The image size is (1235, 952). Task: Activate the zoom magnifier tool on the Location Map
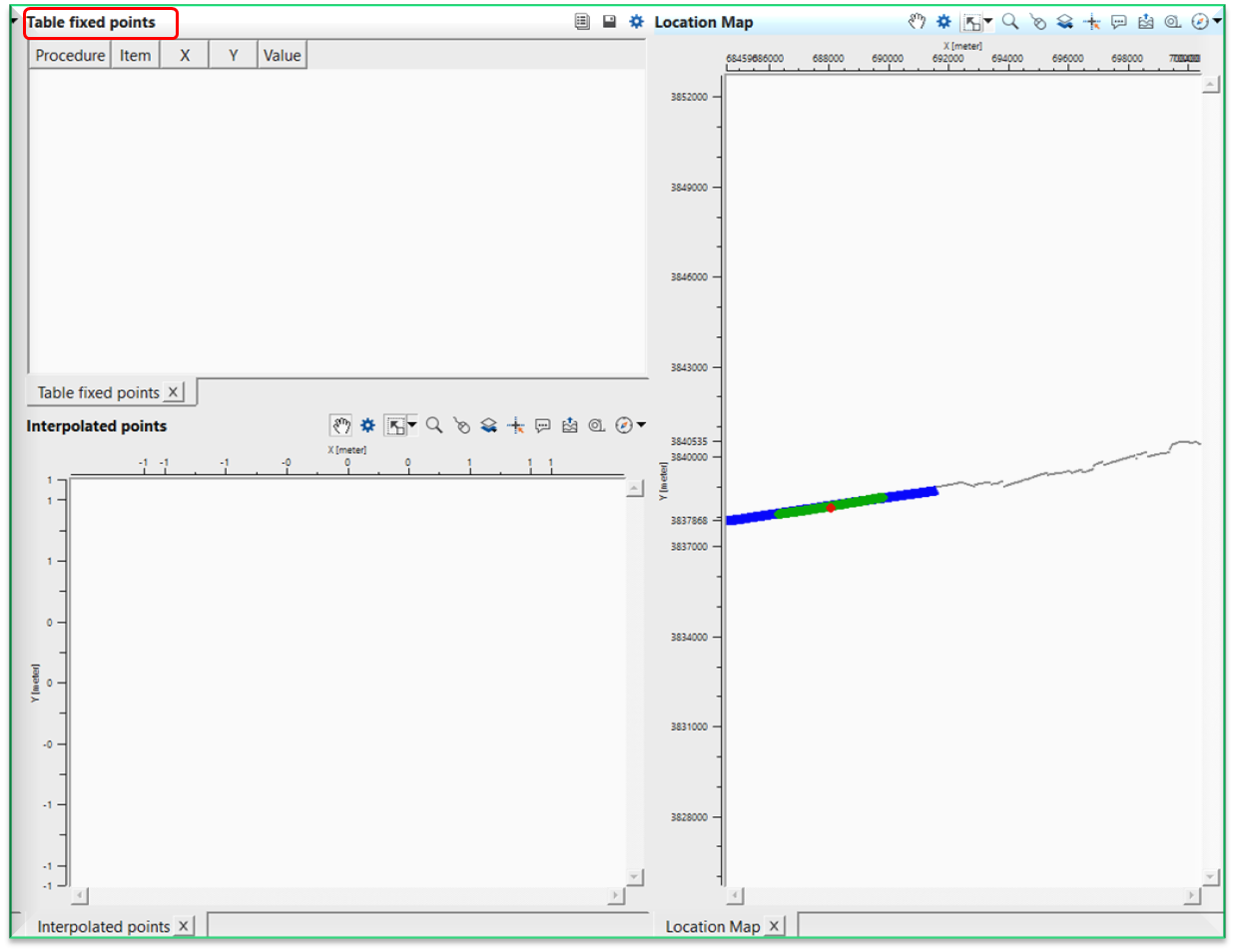click(x=1008, y=21)
